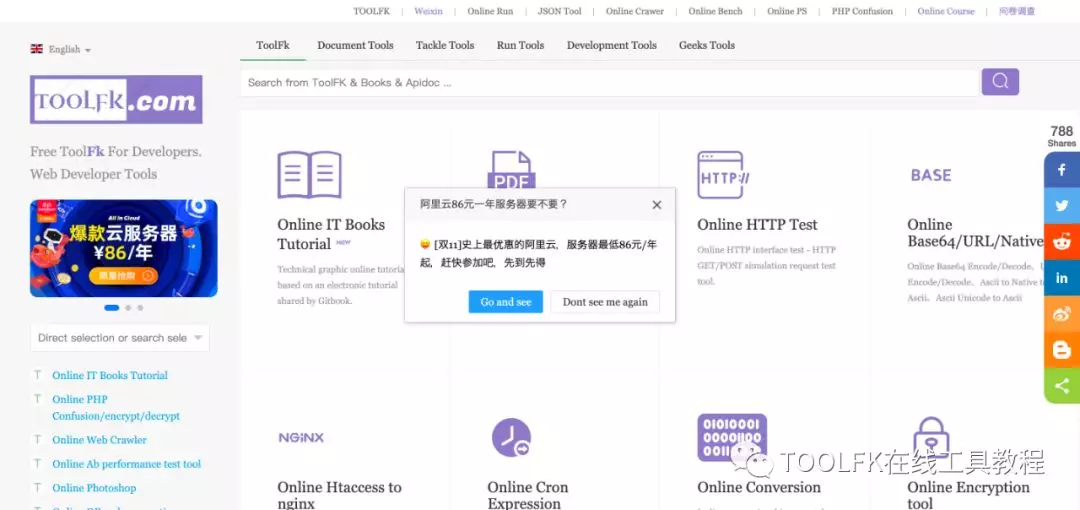This screenshot has width=1080, height=510.
Task: Click the Online Conversion card title
Action: tap(759, 487)
